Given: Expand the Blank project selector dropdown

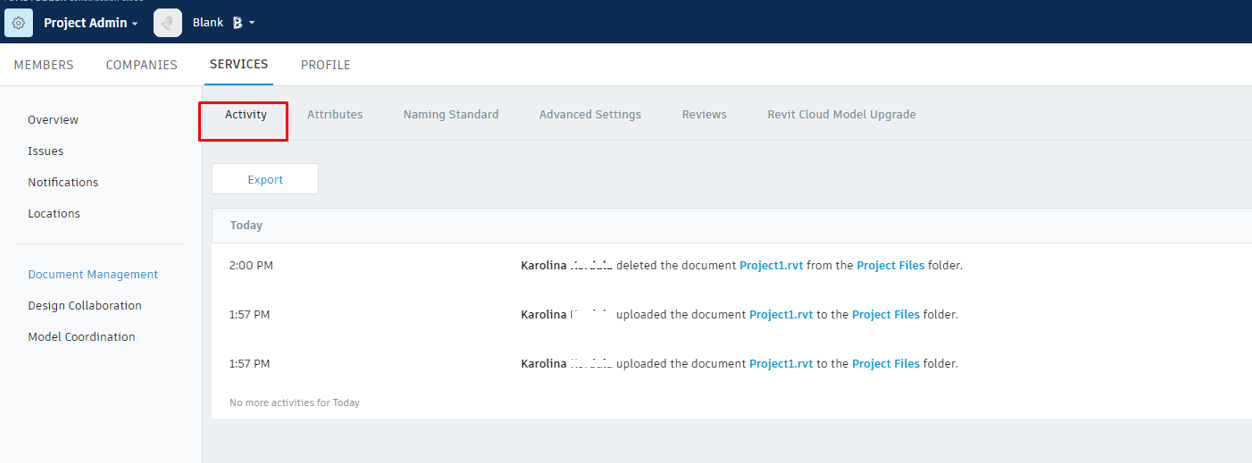Looking at the screenshot, I should click(252, 23).
